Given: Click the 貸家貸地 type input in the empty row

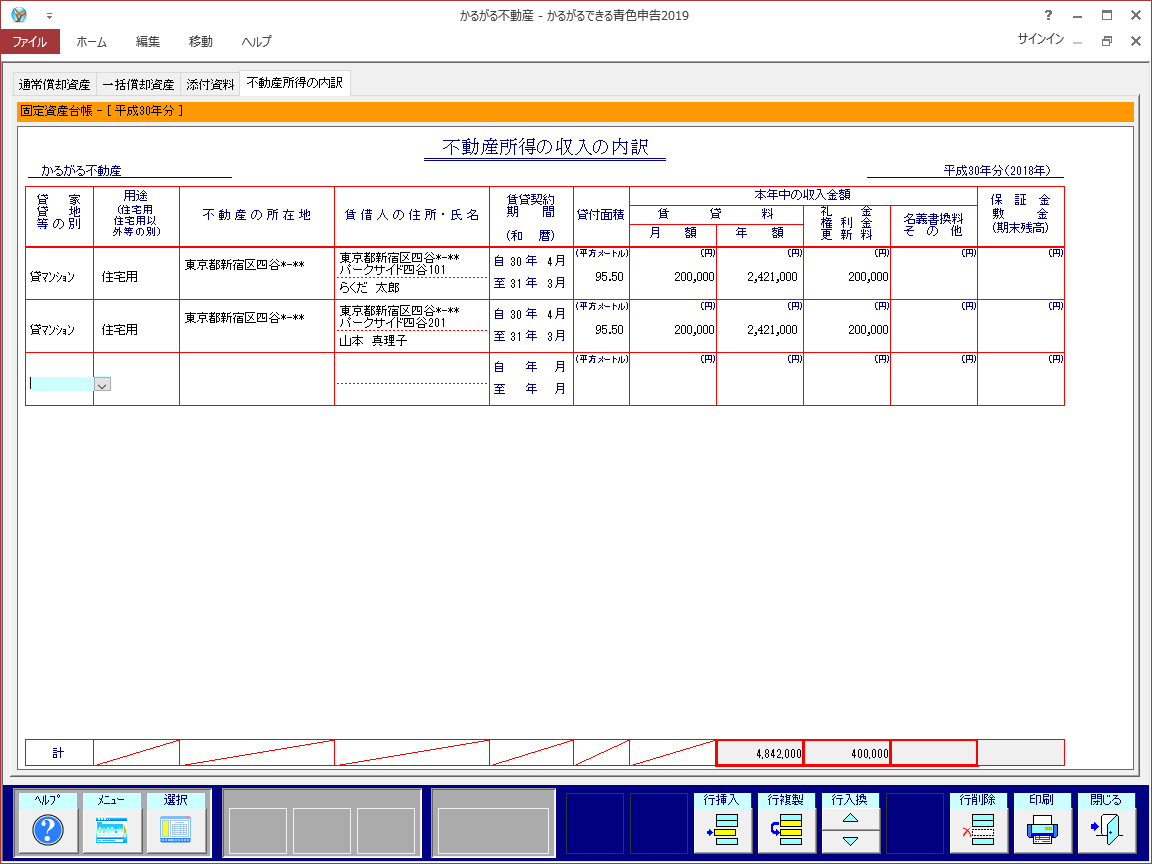Looking at the screenshot, I should (x=61, y=384).
